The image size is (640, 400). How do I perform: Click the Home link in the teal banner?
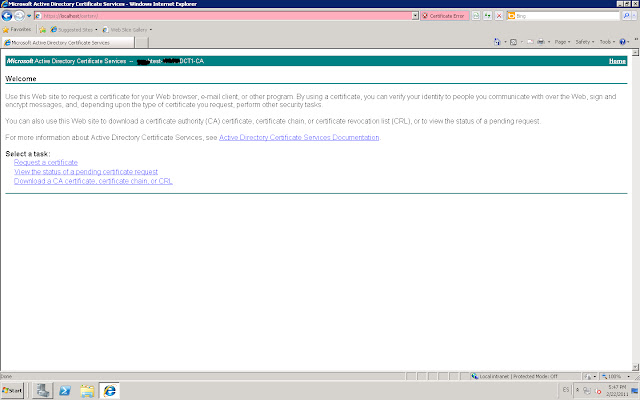click(617, 61)
